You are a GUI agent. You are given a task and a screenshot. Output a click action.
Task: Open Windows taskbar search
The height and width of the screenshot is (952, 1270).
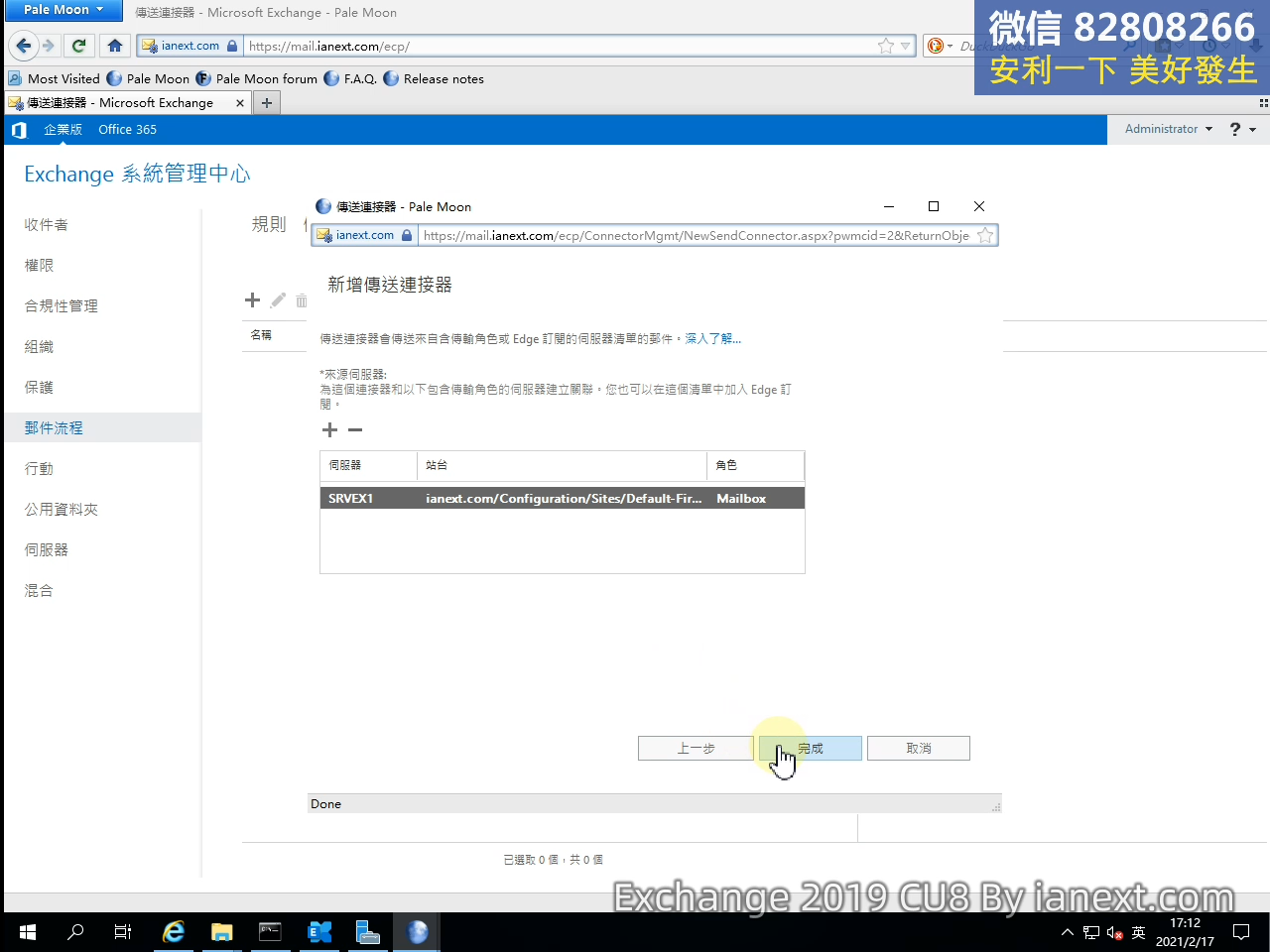[x=75, y=932]
